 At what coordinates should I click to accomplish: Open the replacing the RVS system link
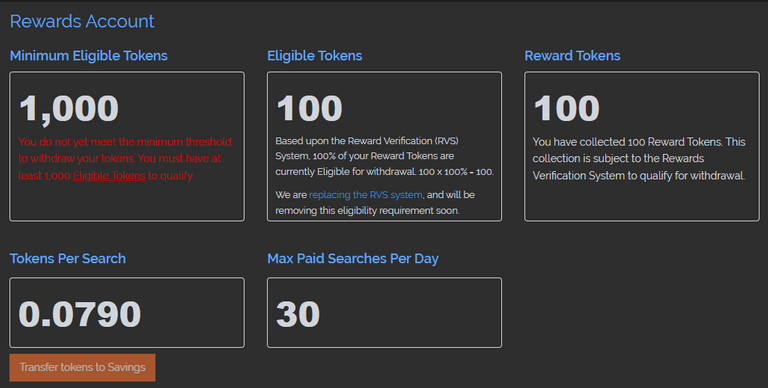365,194
